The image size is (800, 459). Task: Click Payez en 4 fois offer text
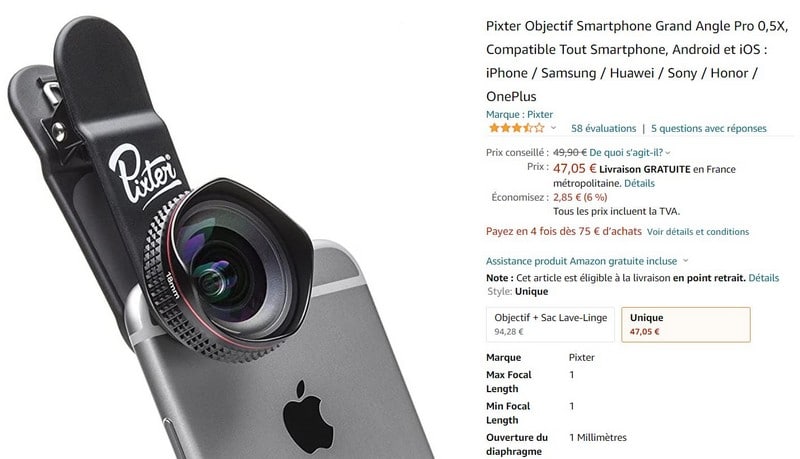click(564, 231)
